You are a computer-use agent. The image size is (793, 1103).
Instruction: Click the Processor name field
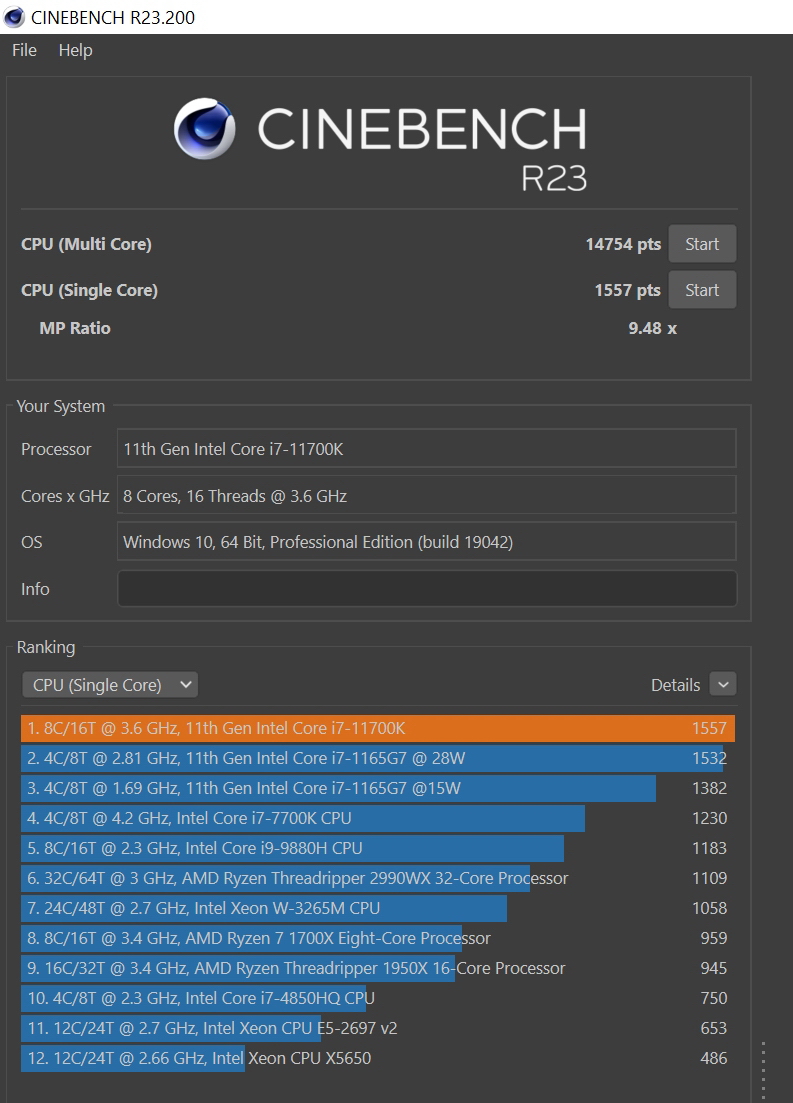(427, 449)
